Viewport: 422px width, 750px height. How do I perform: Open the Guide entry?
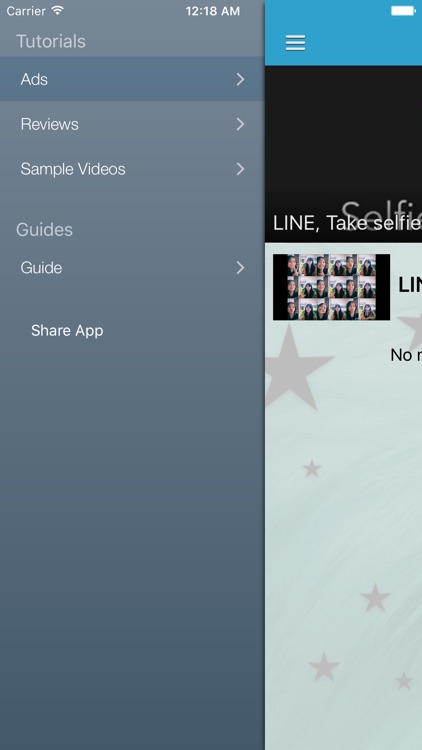pyautogui.click(x=132, y=267)
